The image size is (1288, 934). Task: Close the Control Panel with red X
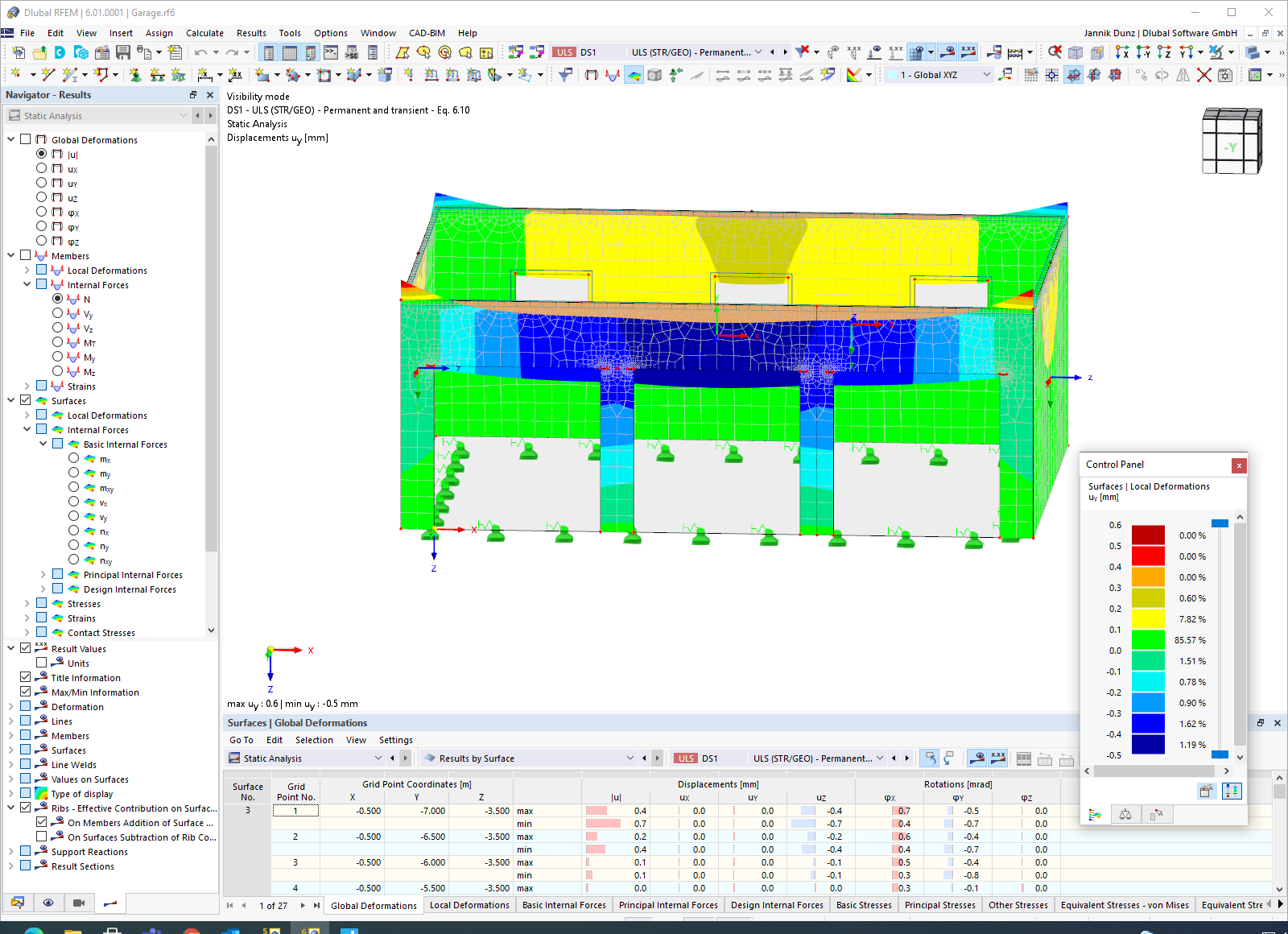pos(1239,465)
